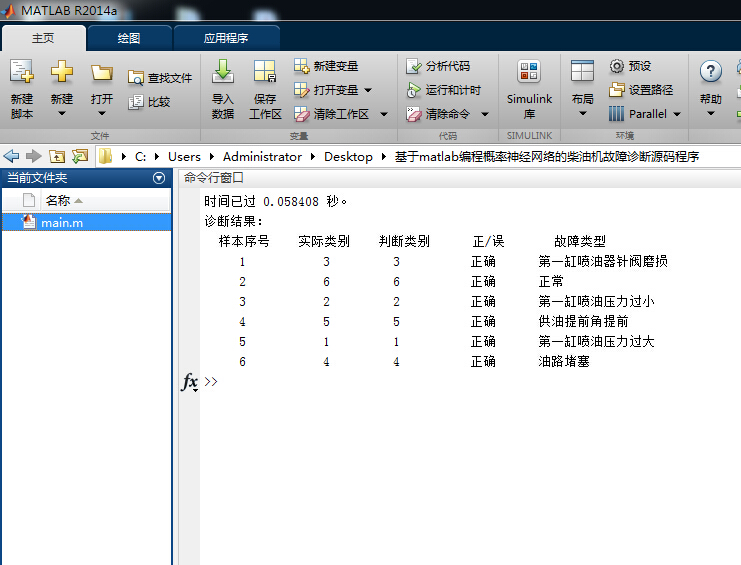Click Analyze Code (分析代码)

tap(438, 66)
